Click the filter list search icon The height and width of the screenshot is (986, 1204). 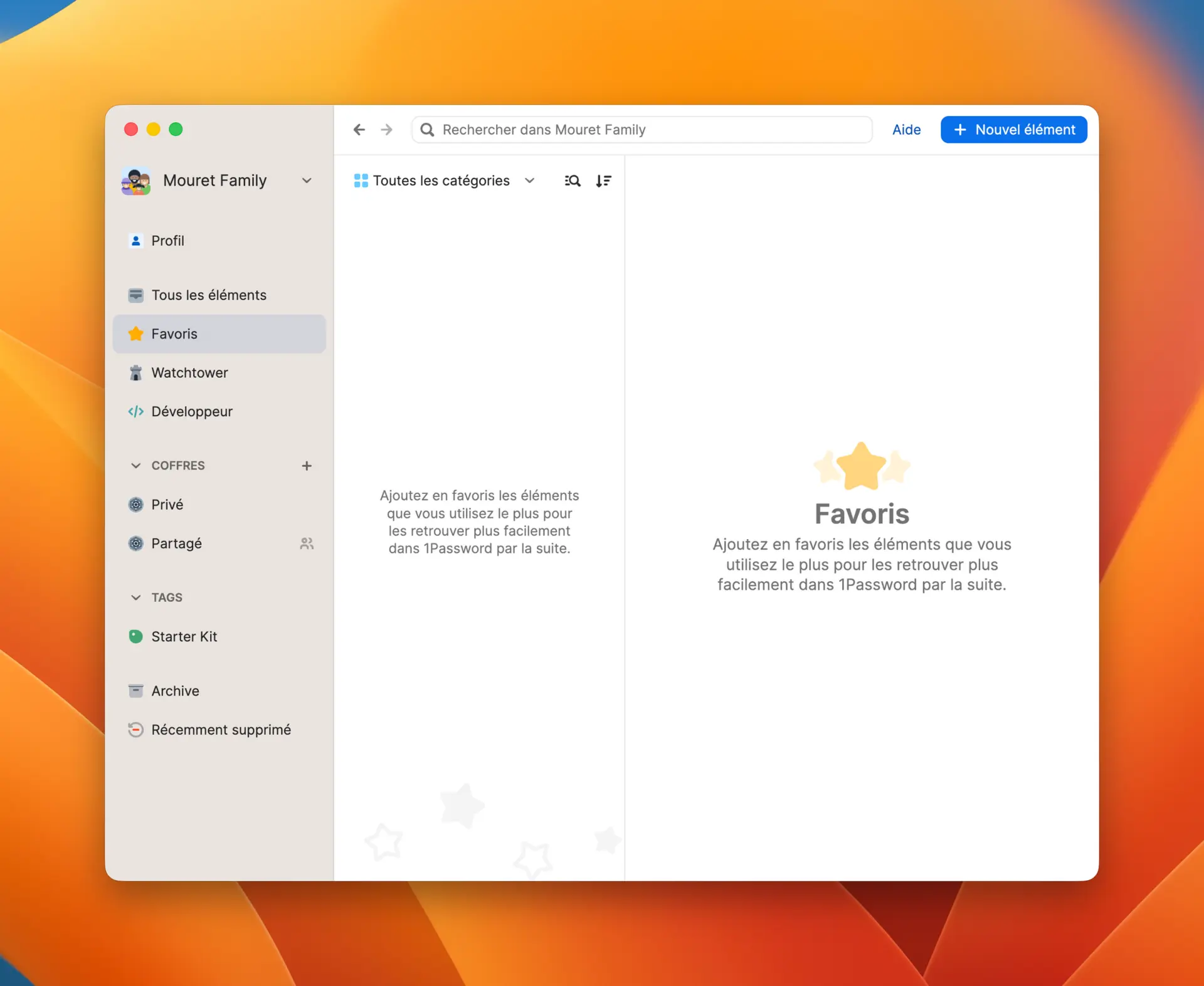point(572,181)
